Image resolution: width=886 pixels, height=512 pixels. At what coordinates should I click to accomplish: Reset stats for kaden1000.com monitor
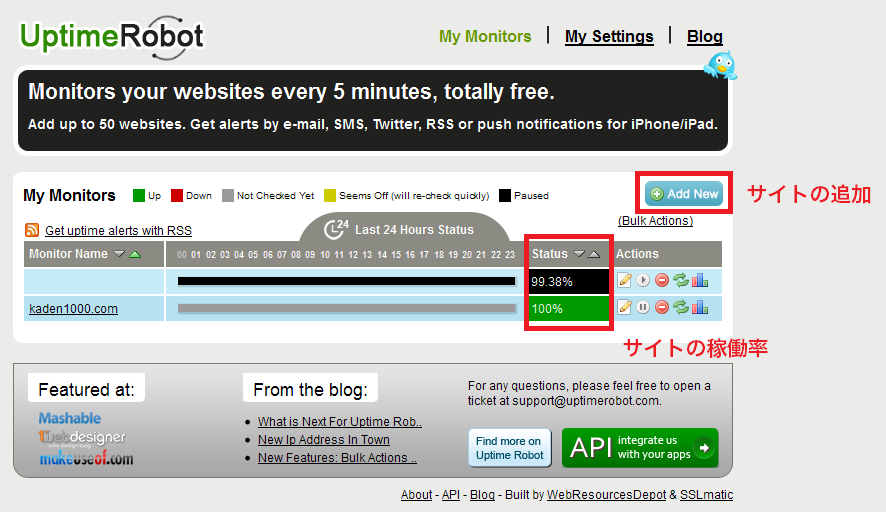coord(681,307)
